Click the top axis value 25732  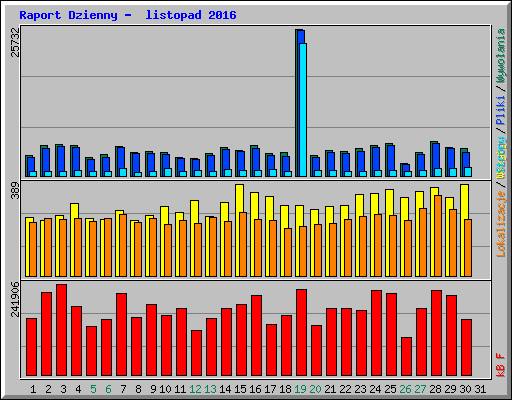point(15,42)
